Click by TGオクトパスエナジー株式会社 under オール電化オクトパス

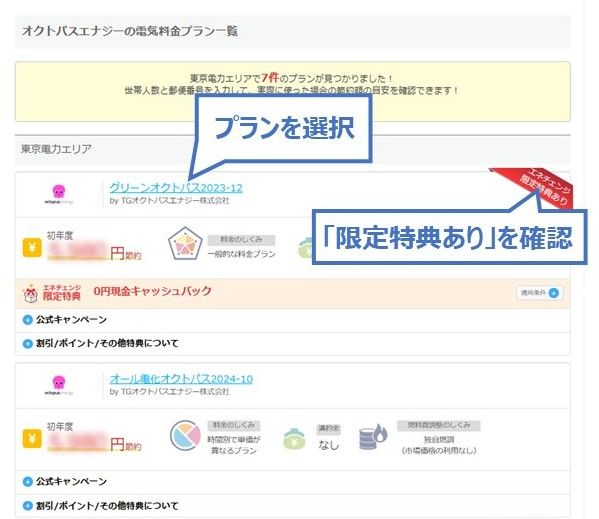coord(170,391)
